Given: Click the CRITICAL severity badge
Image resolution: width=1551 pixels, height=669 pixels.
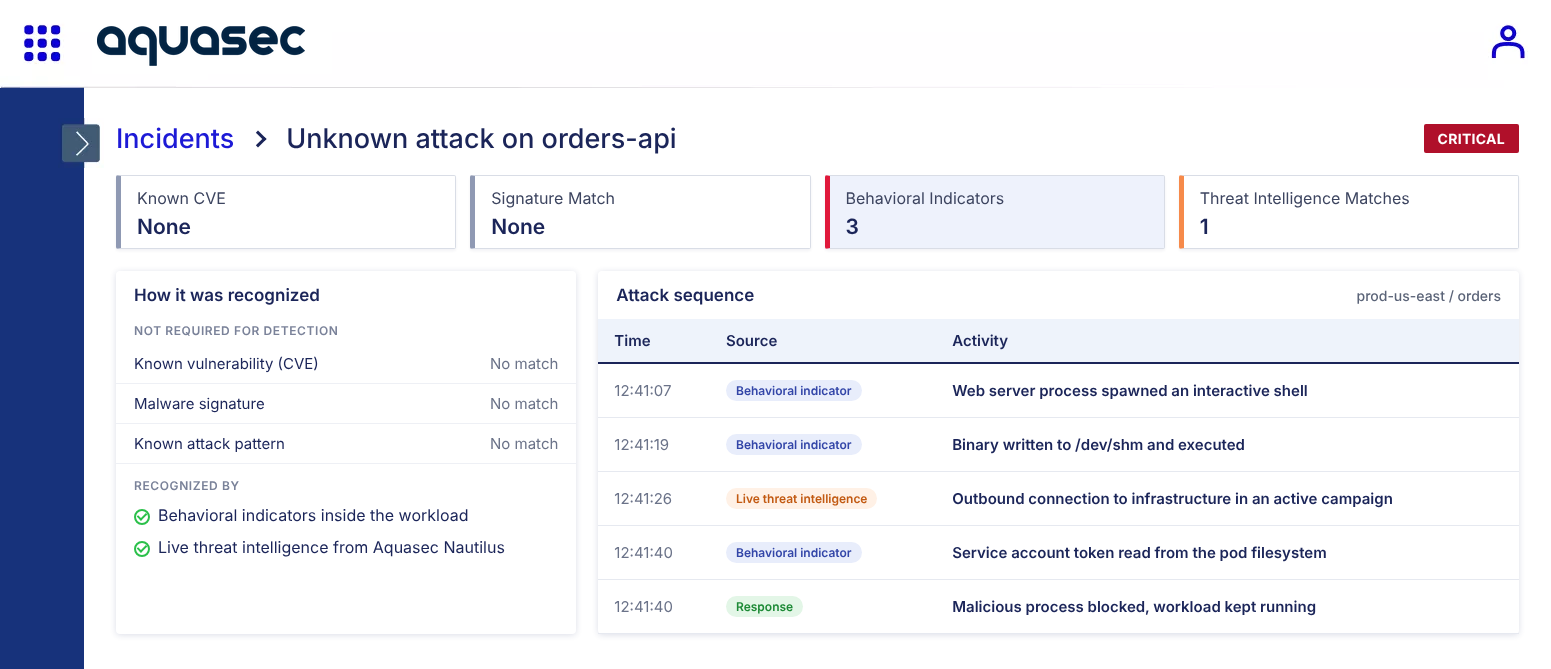Looking at the screenshot, I should [x=1471, y=139].
